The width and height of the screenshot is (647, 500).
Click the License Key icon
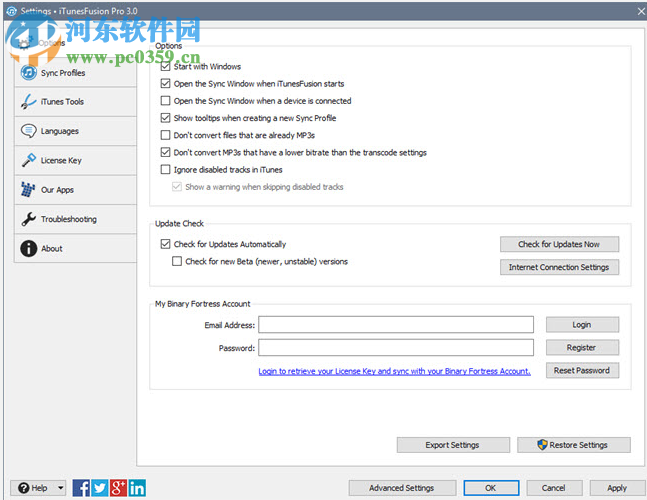pos(28,160)
